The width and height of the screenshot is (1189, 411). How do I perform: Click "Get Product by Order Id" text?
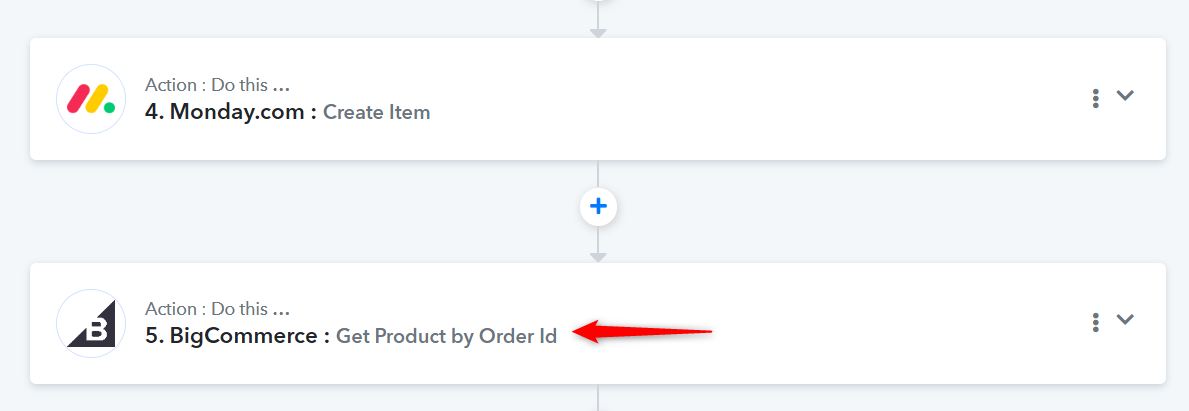pos(446,336)
